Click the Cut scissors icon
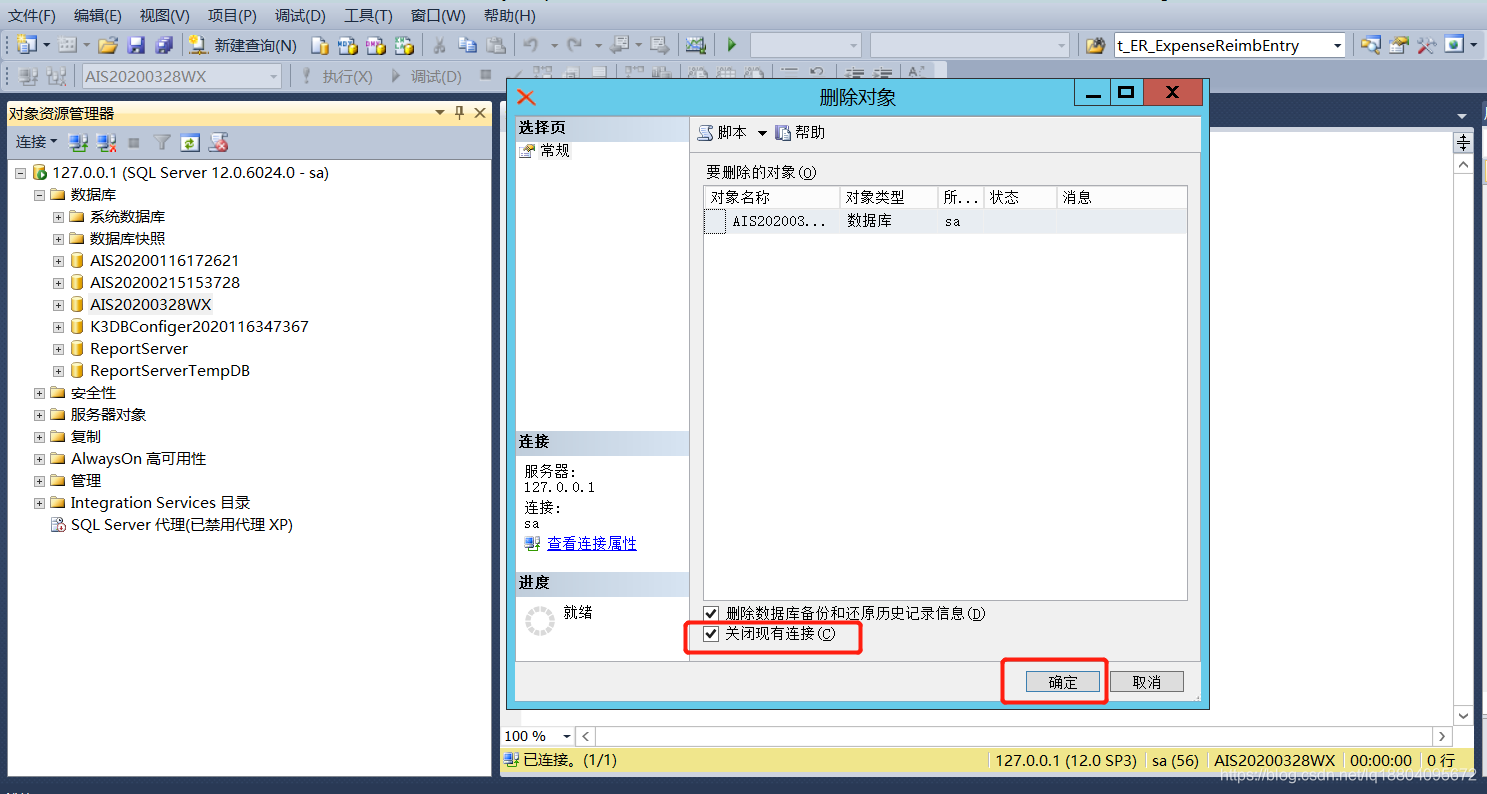 coord(439,45)
